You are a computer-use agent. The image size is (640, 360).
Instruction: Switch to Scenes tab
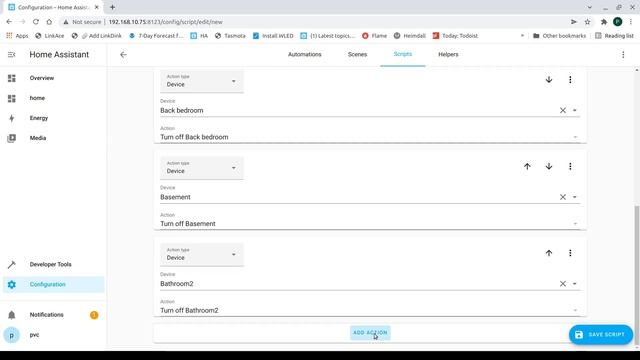coord(357,54)
